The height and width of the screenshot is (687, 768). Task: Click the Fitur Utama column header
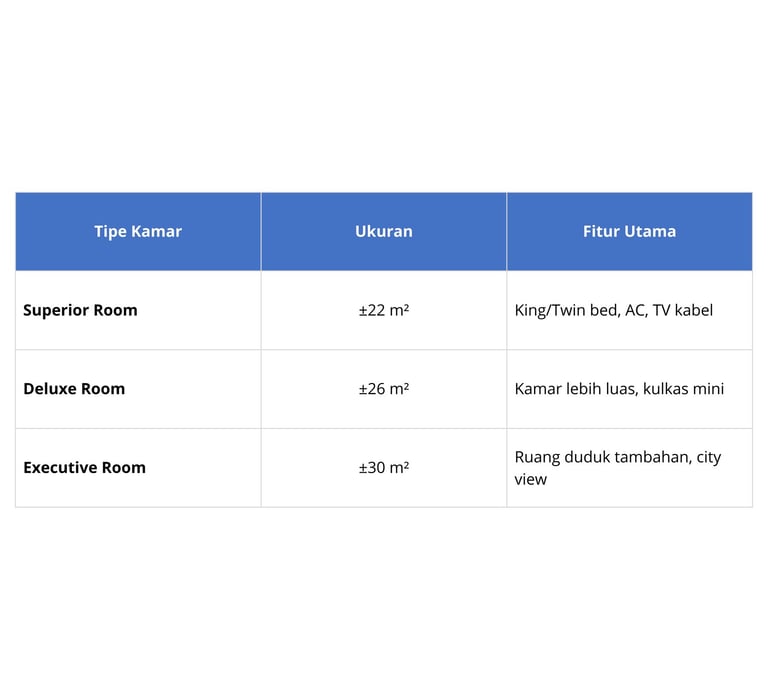[x=629, y=231]
